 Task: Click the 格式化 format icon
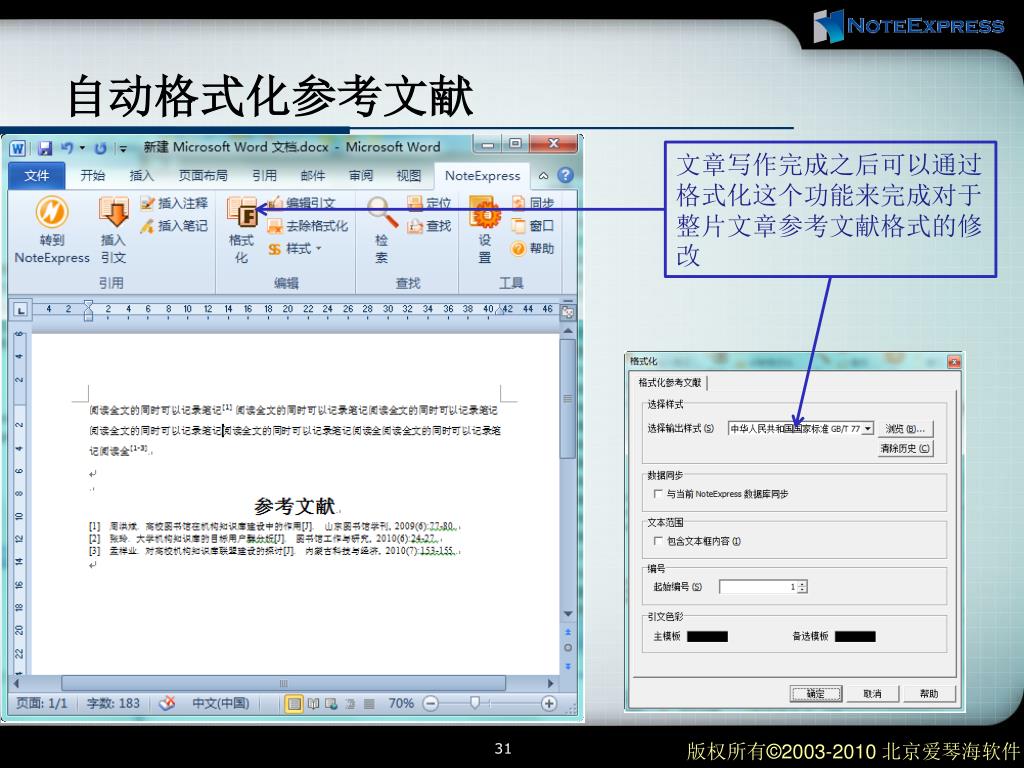pyautogui.click(x=242, y=212)
